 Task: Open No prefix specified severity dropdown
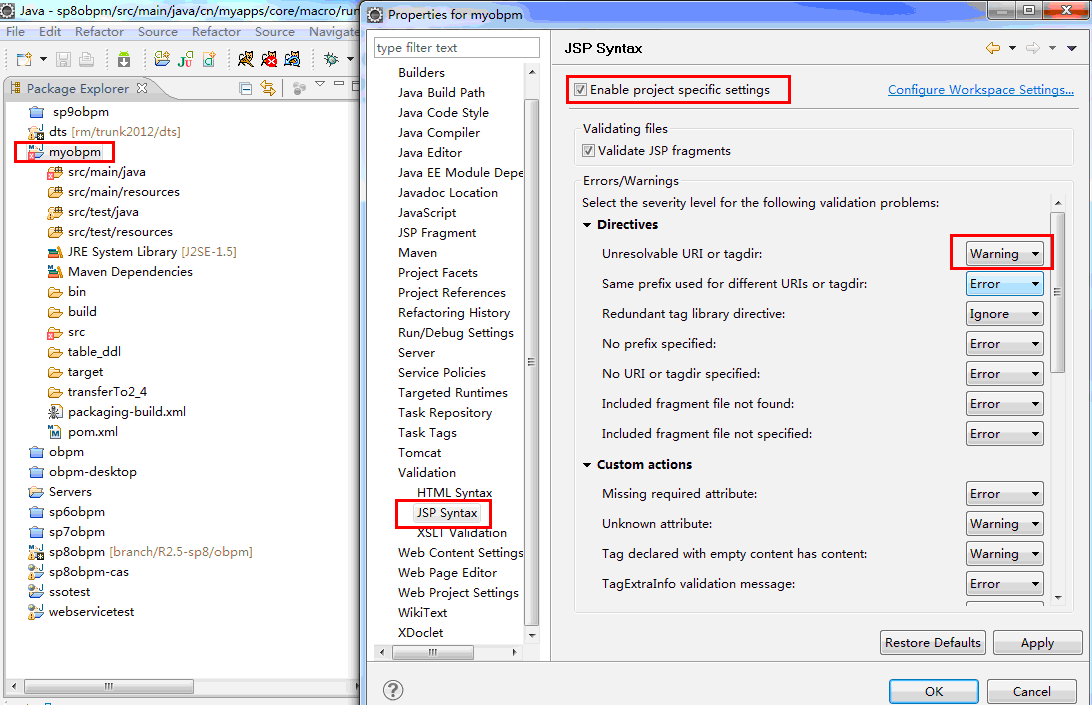pos(1004,343)
